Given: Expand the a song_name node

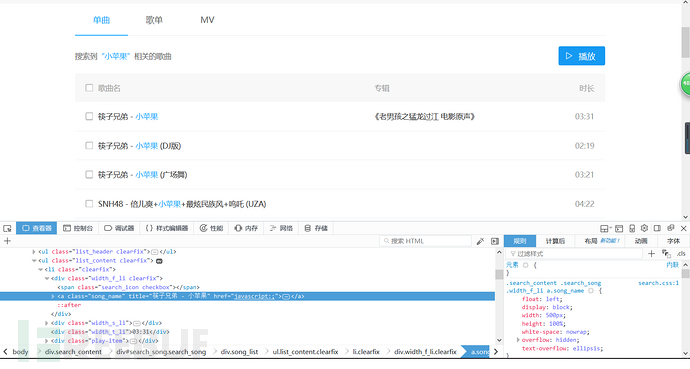Looking at the screenshot, I should click(53, 296).
